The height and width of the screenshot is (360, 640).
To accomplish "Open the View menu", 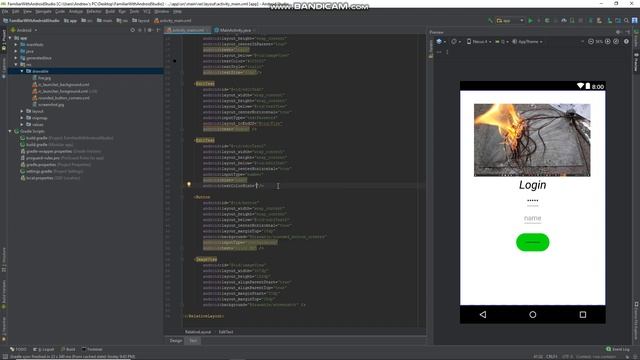I will 27,11.
